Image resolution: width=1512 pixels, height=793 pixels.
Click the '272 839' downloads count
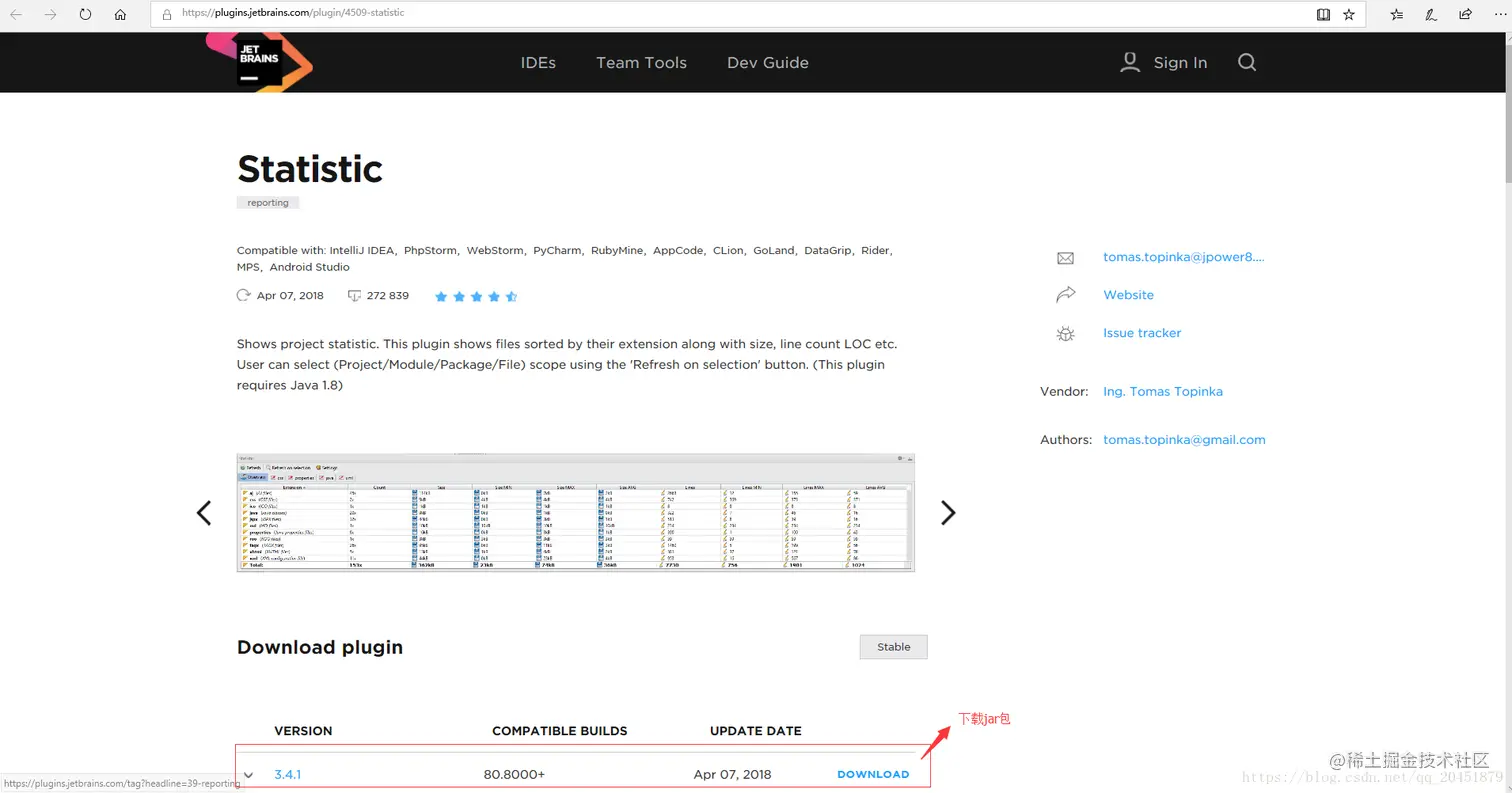tap(388, 296)
